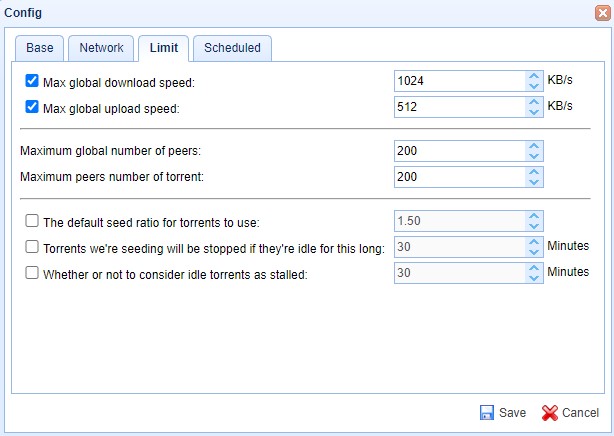Decrease maximum global number of peers

[534, 156]
